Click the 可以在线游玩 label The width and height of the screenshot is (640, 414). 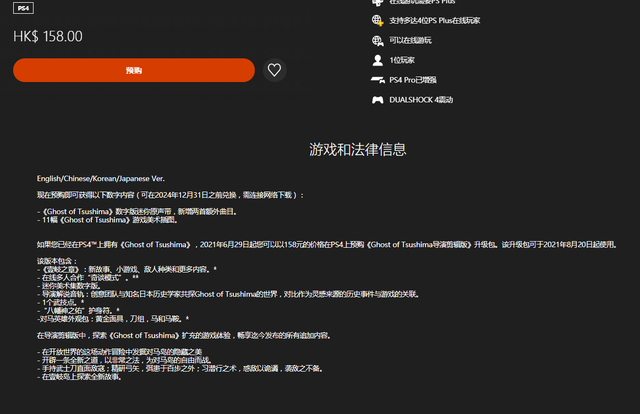coord(410,40)
